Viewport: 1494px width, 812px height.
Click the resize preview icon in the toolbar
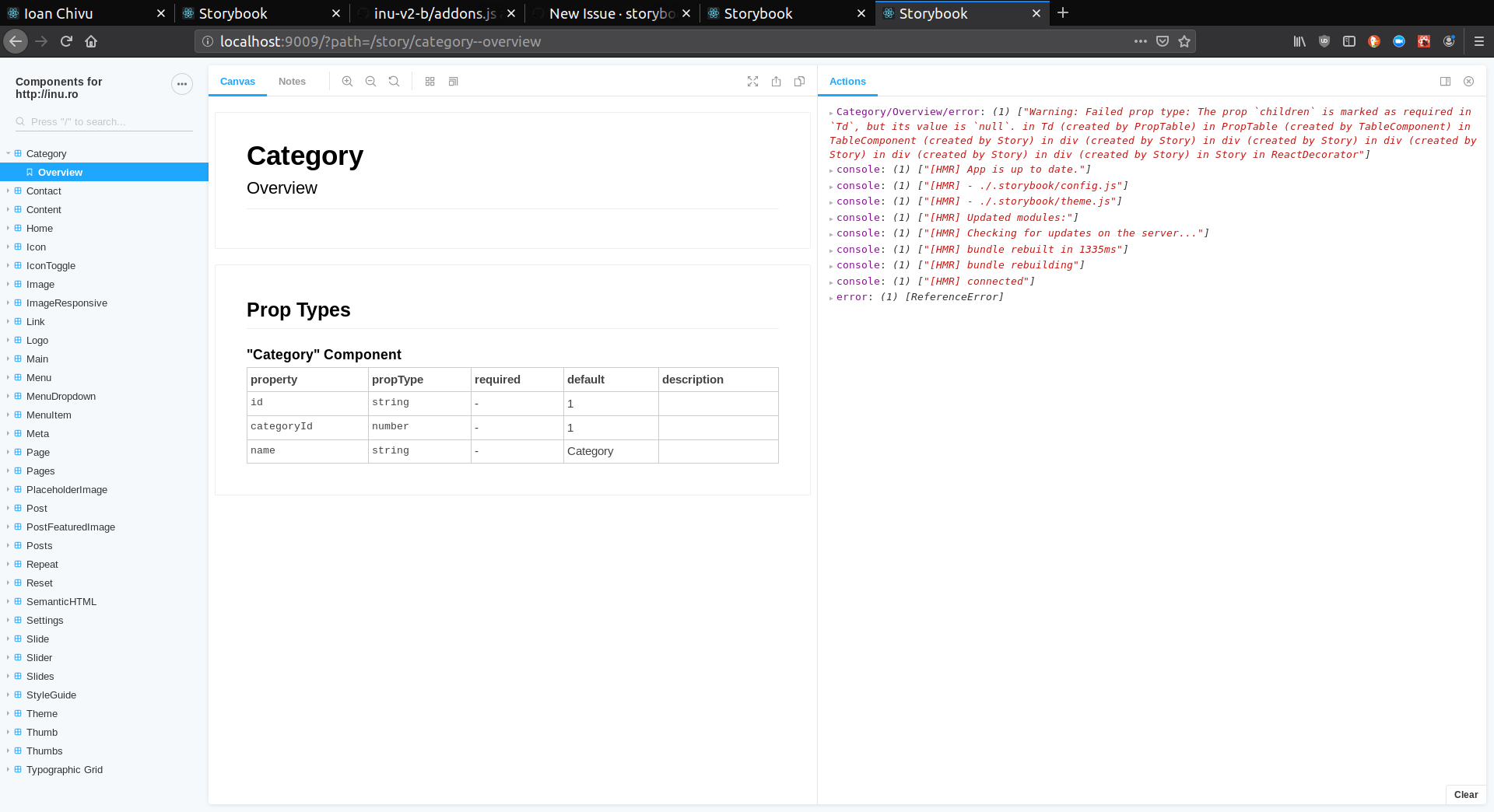pos(454,81)
